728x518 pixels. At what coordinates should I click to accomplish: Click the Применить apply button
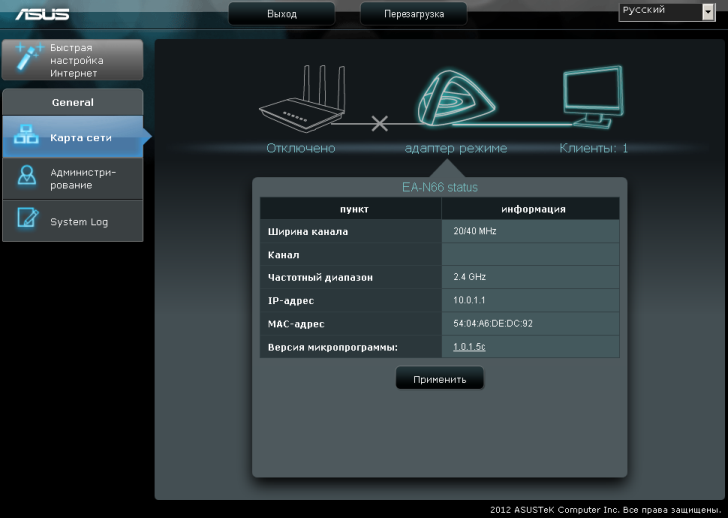pos(440,380)
